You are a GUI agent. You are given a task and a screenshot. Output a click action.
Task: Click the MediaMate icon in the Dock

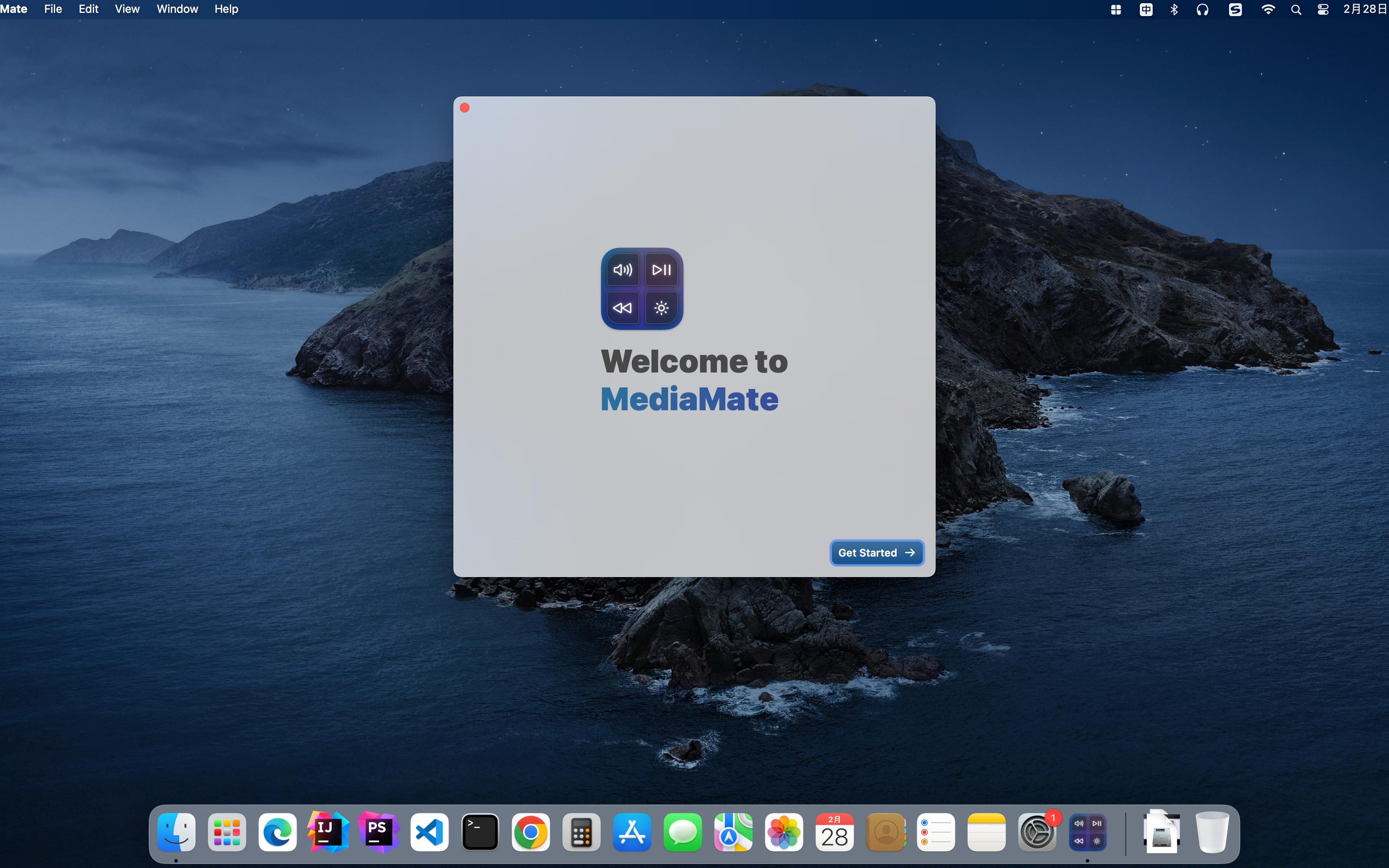(x=1088, y=832)
